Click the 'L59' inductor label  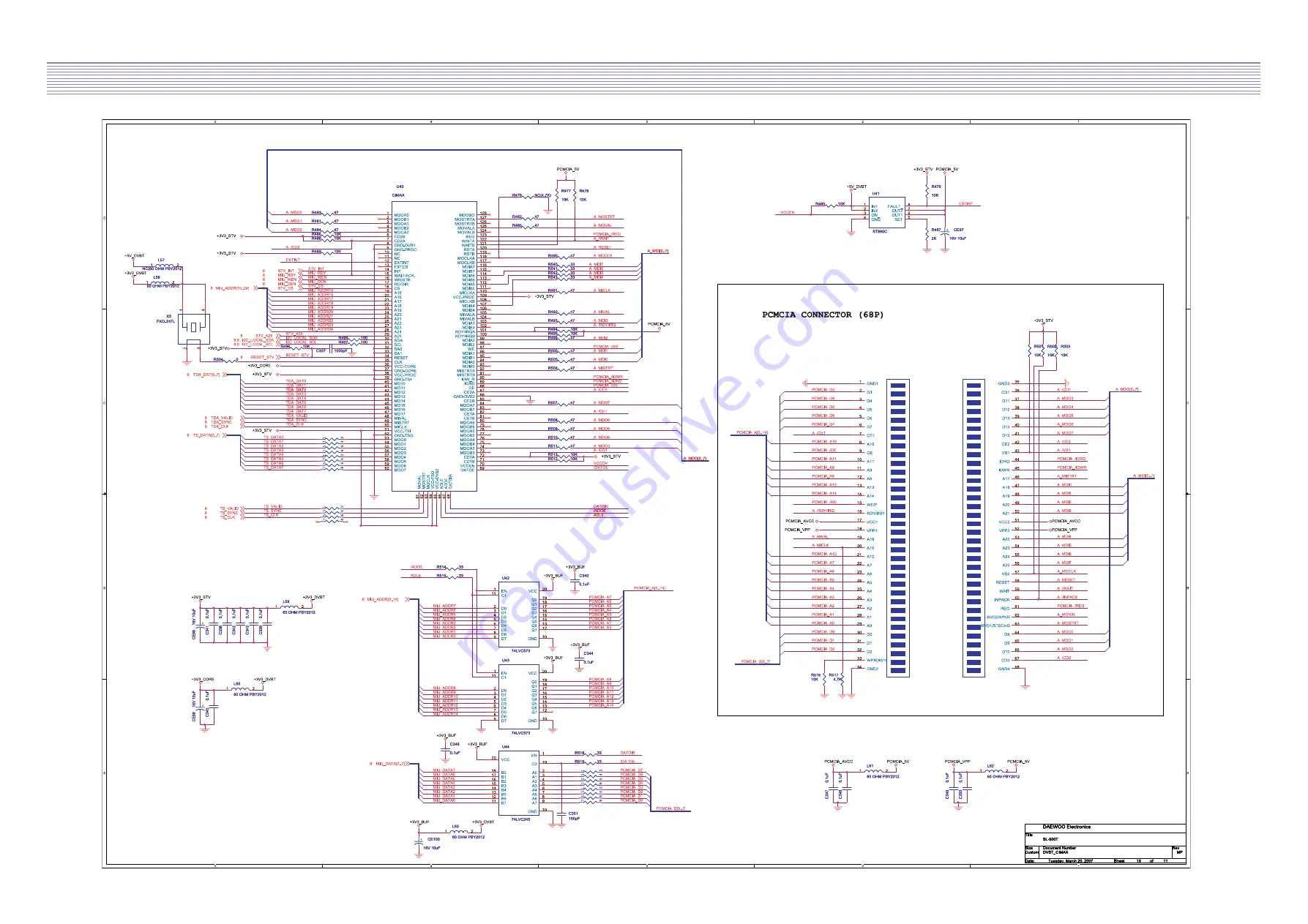(286, 602)
